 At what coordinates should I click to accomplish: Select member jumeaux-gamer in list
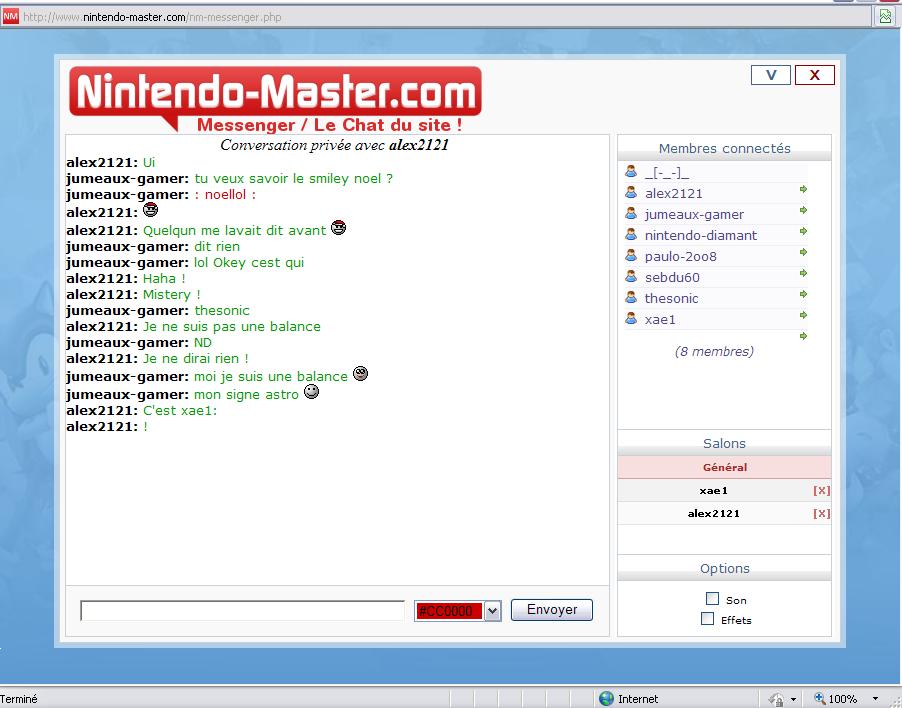[x=694, y=215]
